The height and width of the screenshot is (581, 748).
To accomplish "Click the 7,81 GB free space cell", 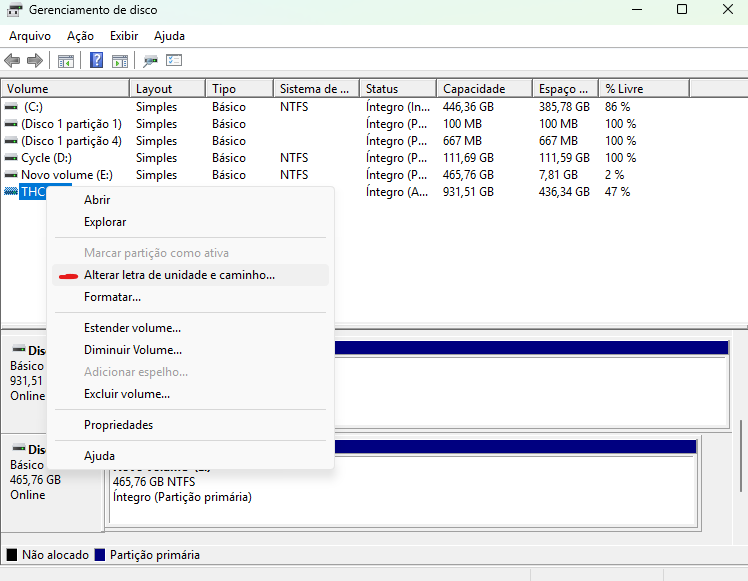I will click(558, 175).
